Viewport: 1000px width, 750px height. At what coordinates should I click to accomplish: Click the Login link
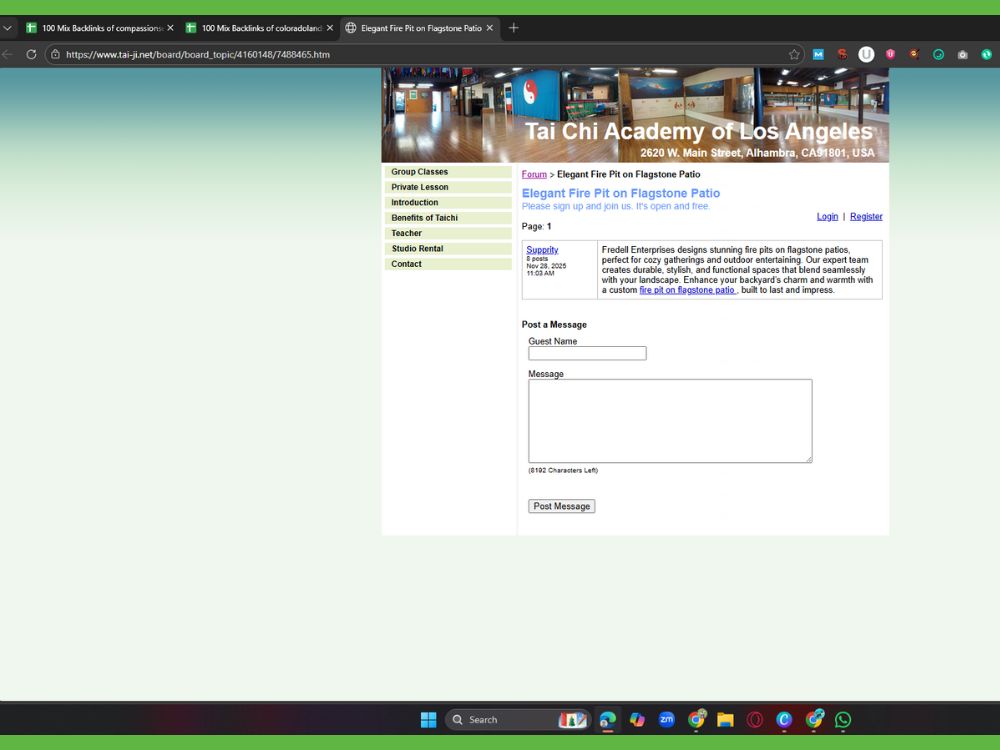coord(827,216)
